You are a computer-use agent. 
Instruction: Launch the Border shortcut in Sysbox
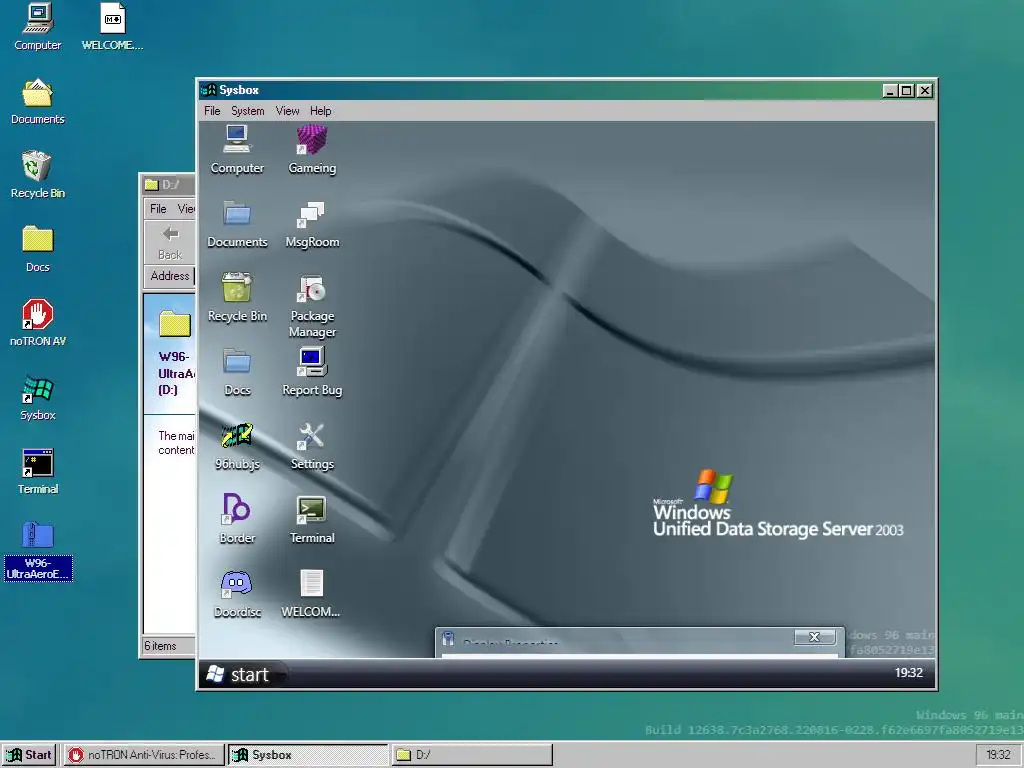click(x=237, y=520)
